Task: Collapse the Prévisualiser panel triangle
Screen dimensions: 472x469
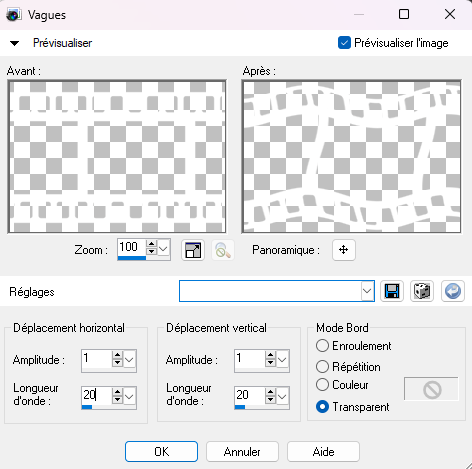Action: [14, 43]
